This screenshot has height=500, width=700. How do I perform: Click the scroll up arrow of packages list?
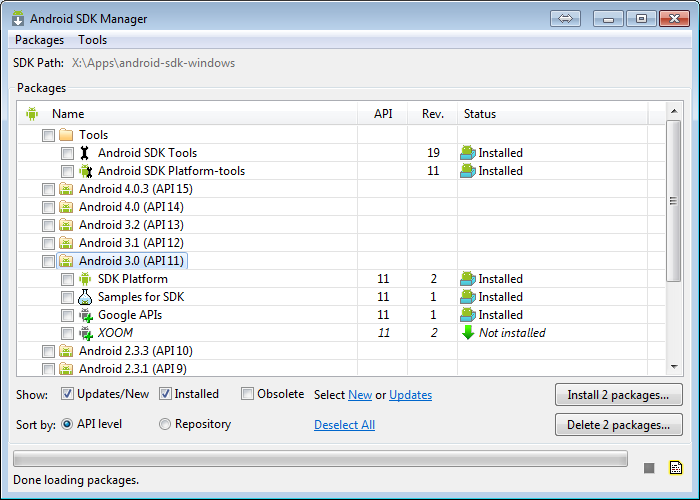point(674,111)
